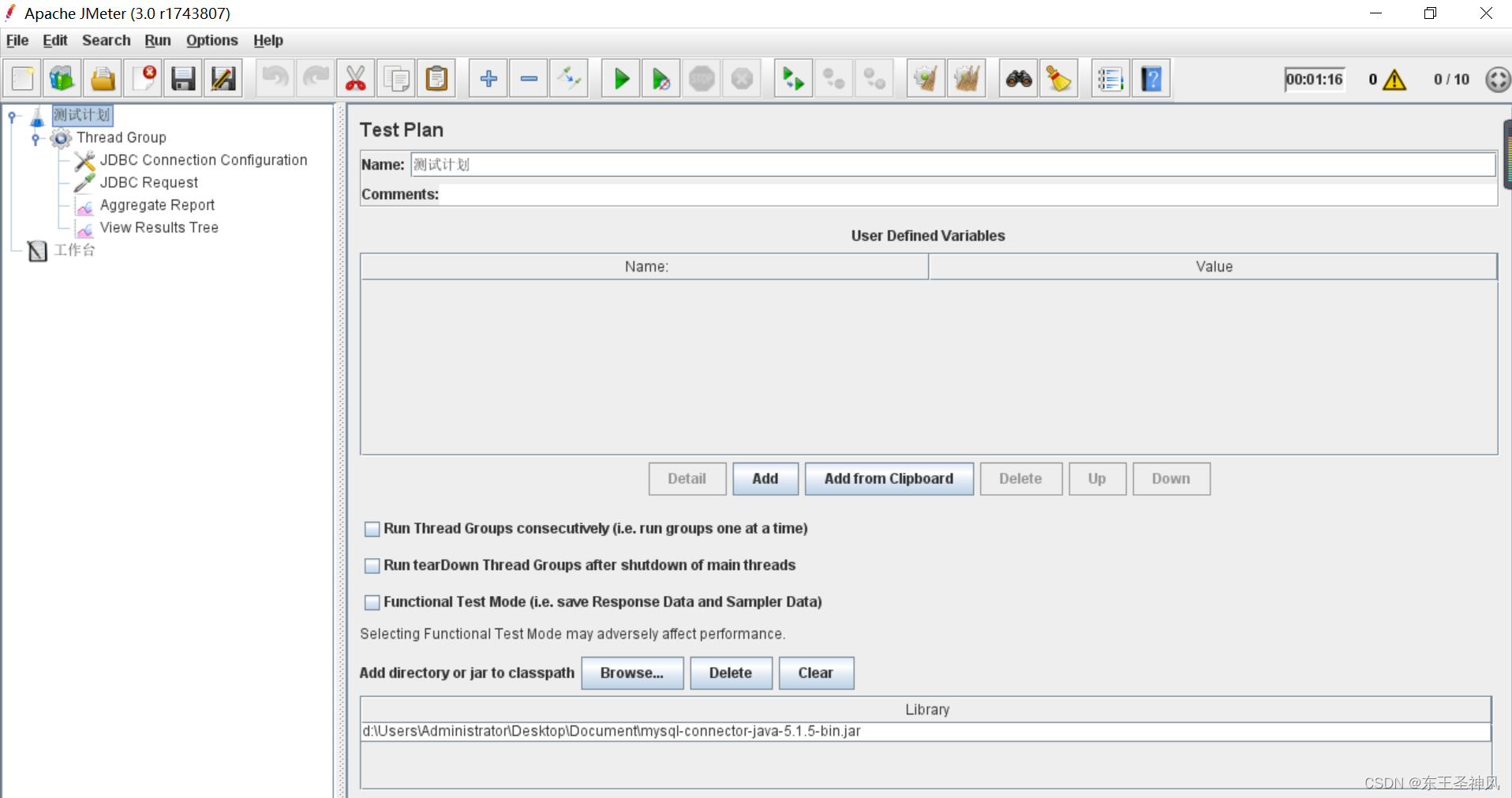Select JDBC Request in the tree
Viewport: 1512px width, 798px height.
point(148,182)
